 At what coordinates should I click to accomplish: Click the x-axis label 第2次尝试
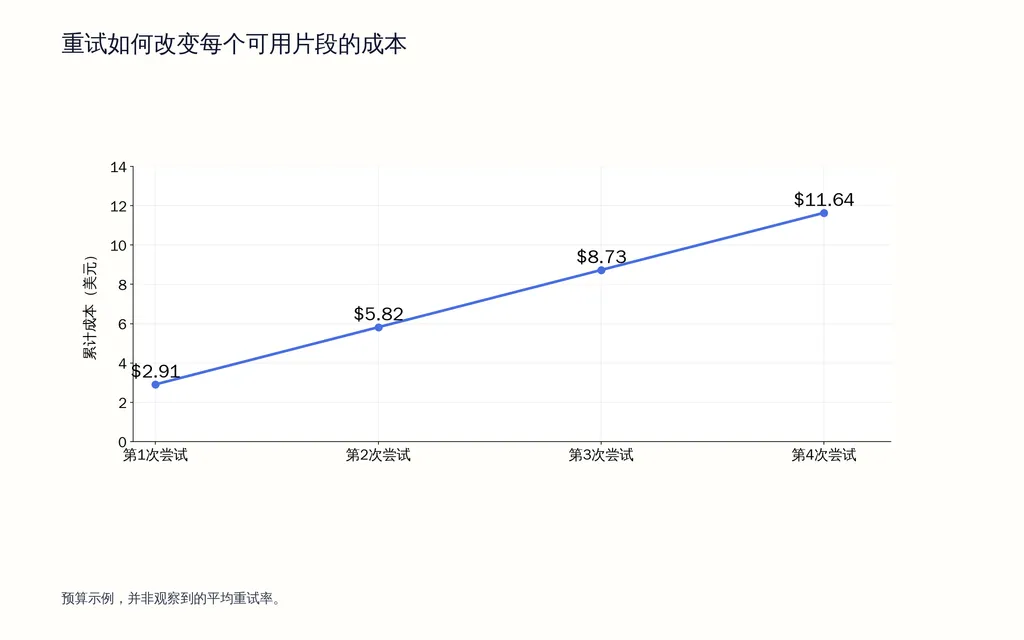pos(378,455)
